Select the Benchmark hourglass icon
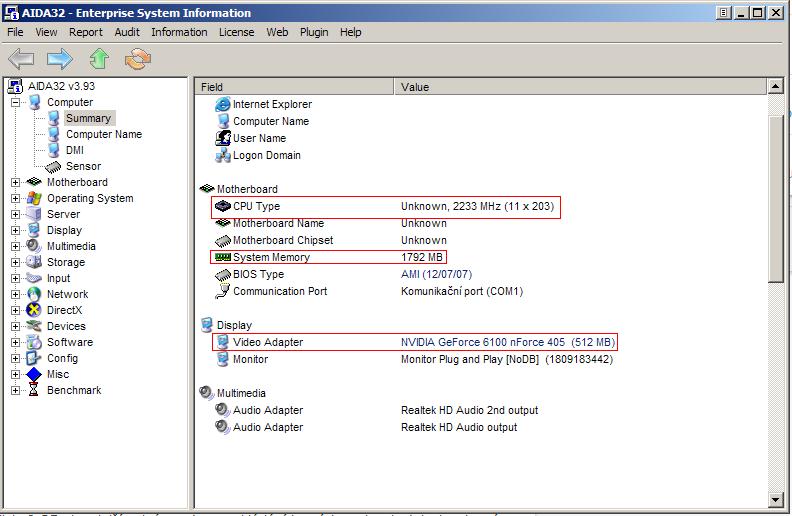 coord(34,390)
